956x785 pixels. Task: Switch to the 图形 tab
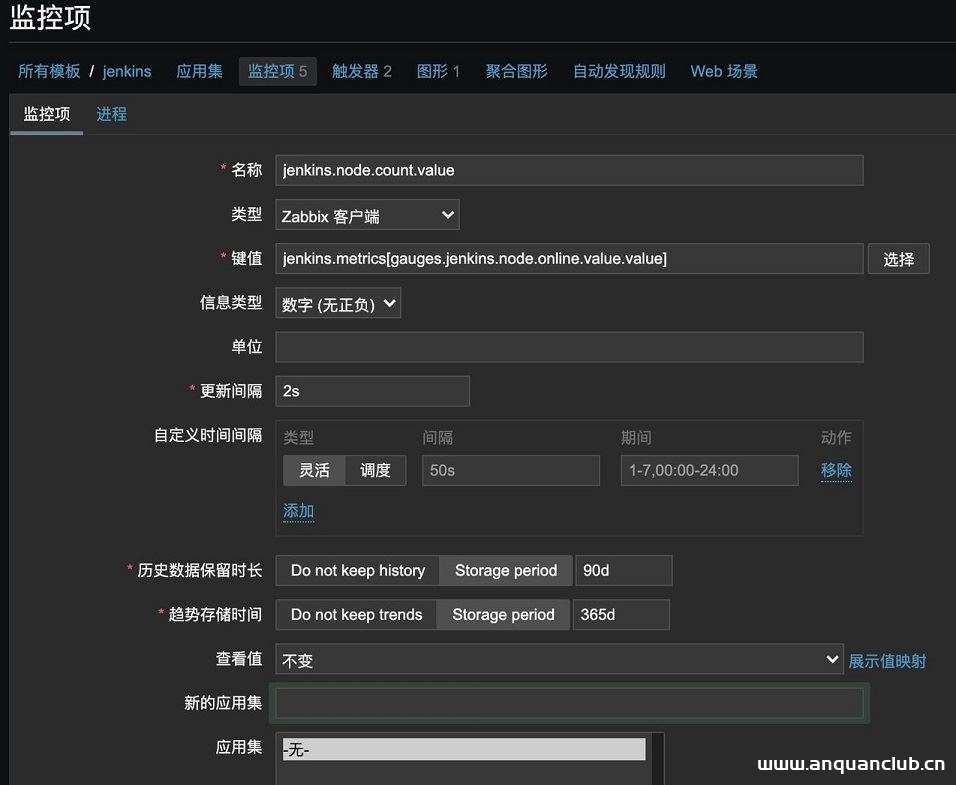[438, 71]
